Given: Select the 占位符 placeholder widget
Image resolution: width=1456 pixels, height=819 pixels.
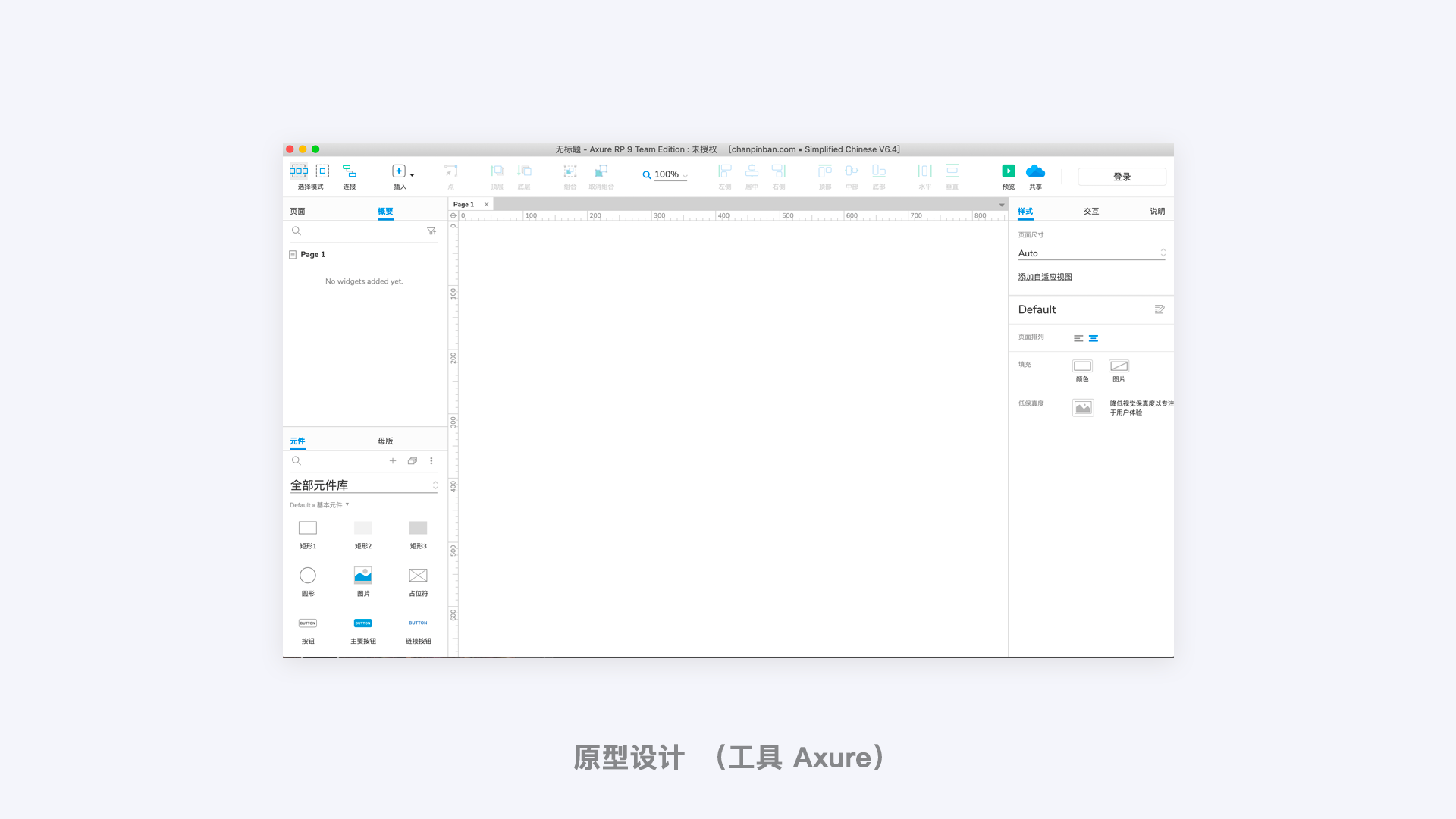Looking at the screenshot, I should click(419, 582).
